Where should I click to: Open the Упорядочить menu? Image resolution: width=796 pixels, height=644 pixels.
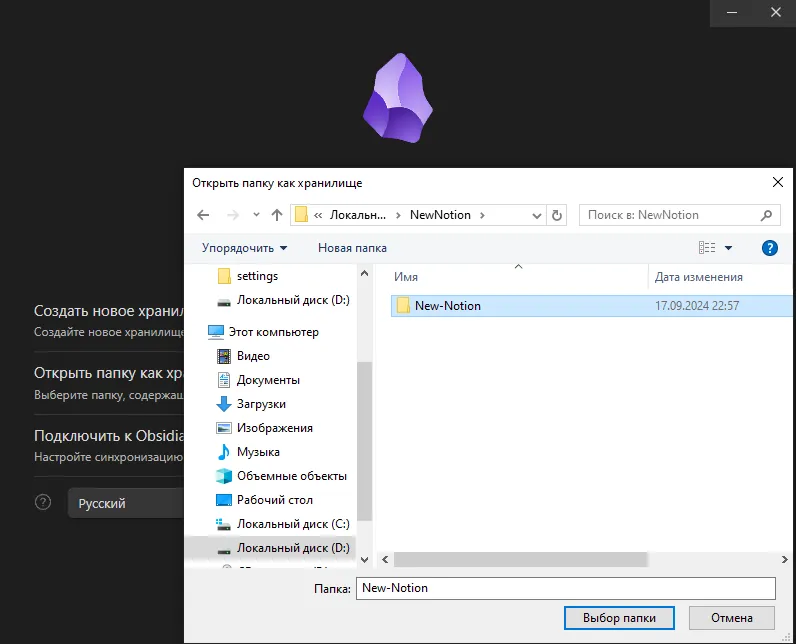pos(245,248)
